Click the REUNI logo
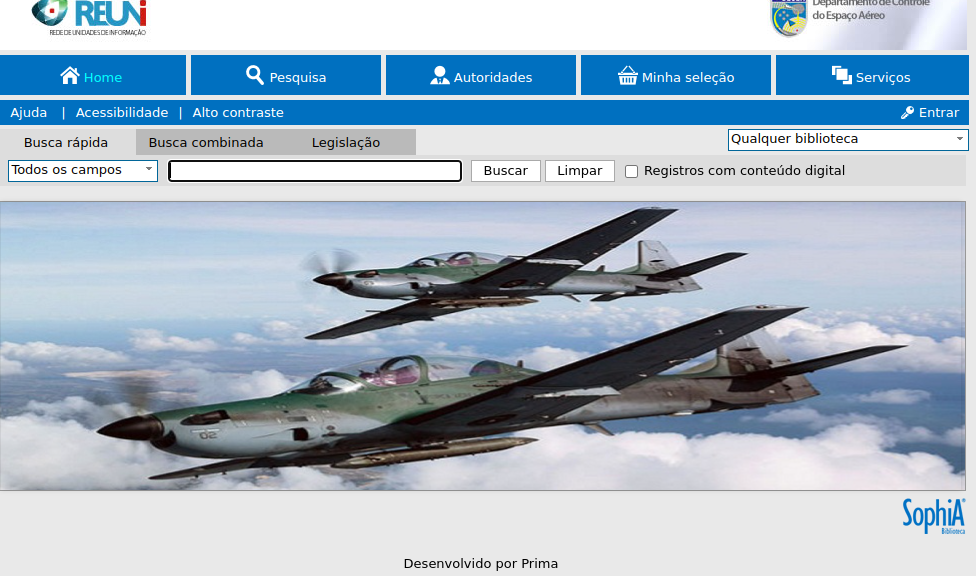The width and height of the screenshot is (976, 576). 89,18
